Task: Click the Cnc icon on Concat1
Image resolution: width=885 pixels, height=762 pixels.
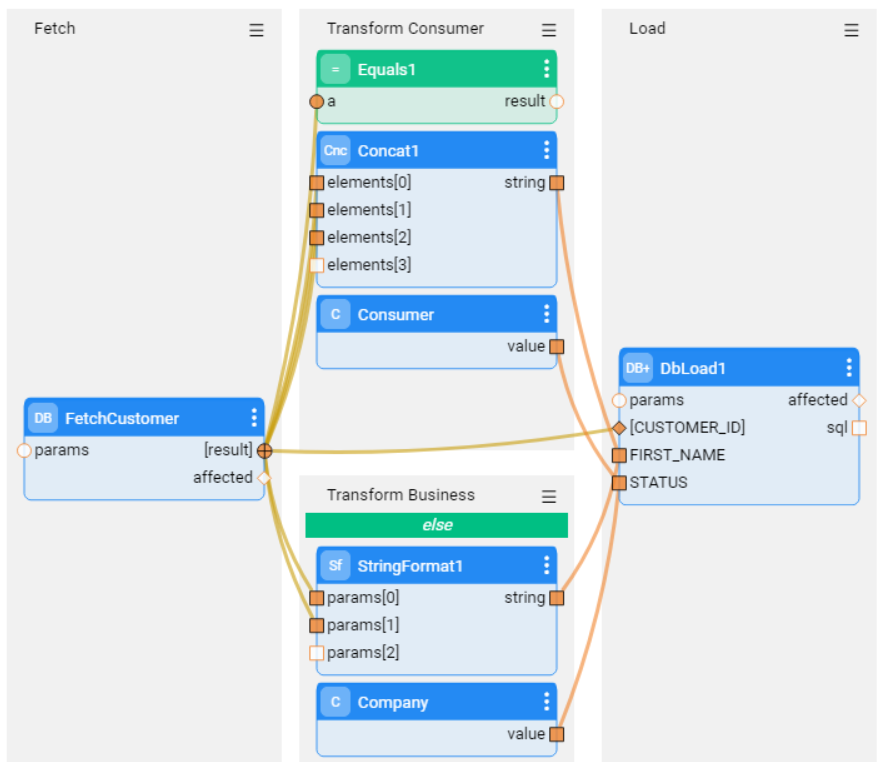Action: [335, 151]
